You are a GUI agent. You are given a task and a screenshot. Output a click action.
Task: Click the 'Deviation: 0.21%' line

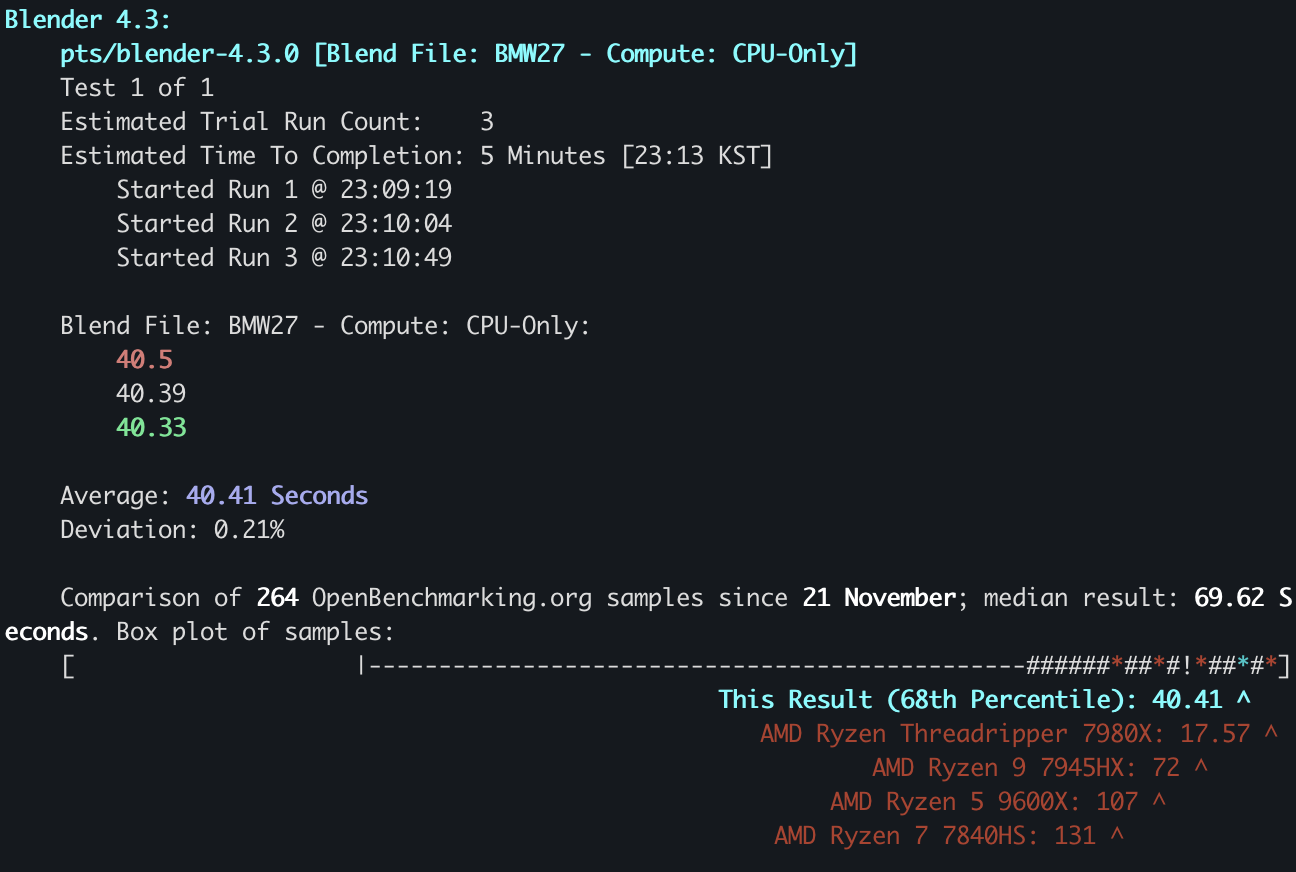point(172,530)
